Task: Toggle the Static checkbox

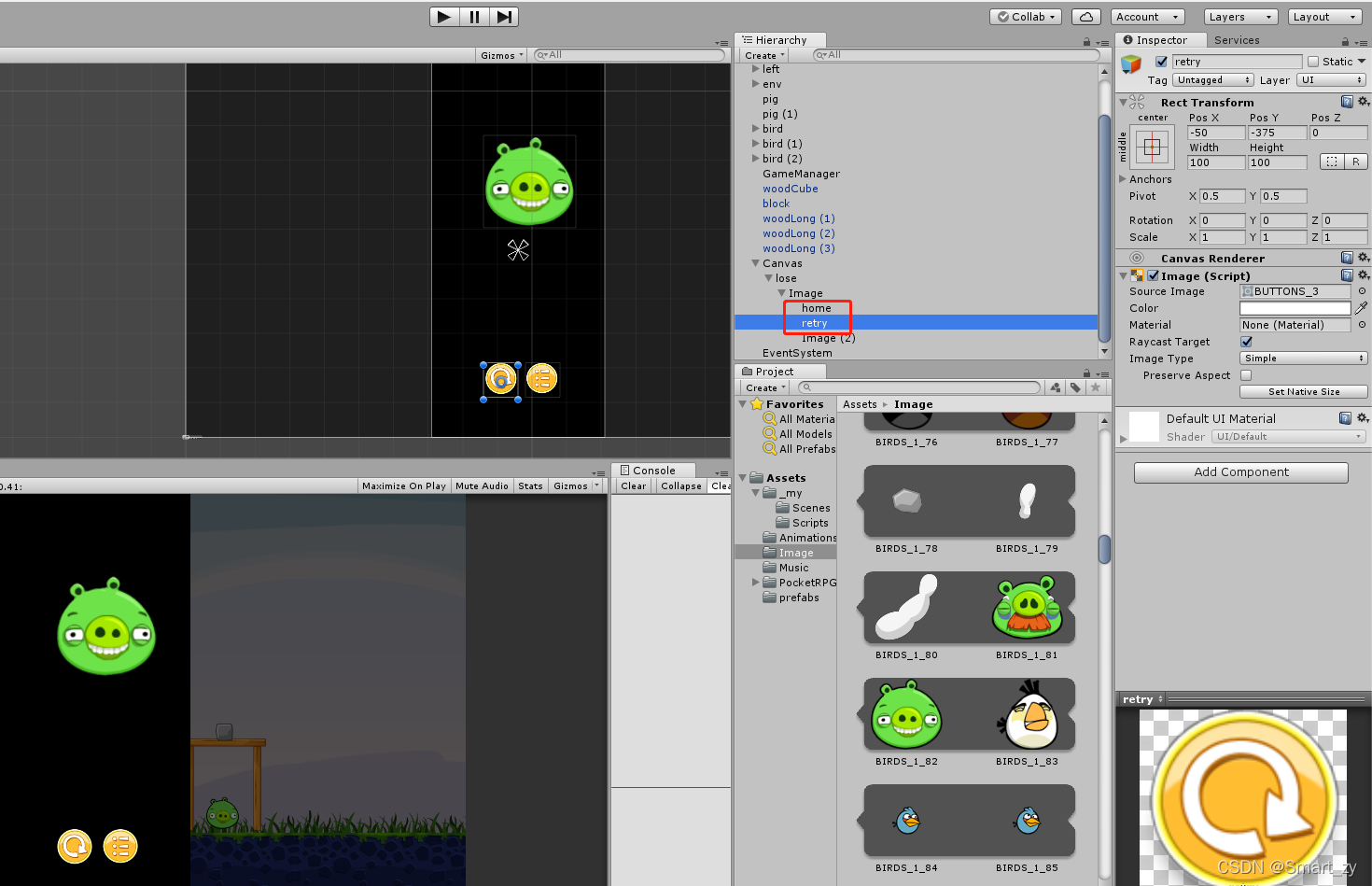Action: (1313, 62)
